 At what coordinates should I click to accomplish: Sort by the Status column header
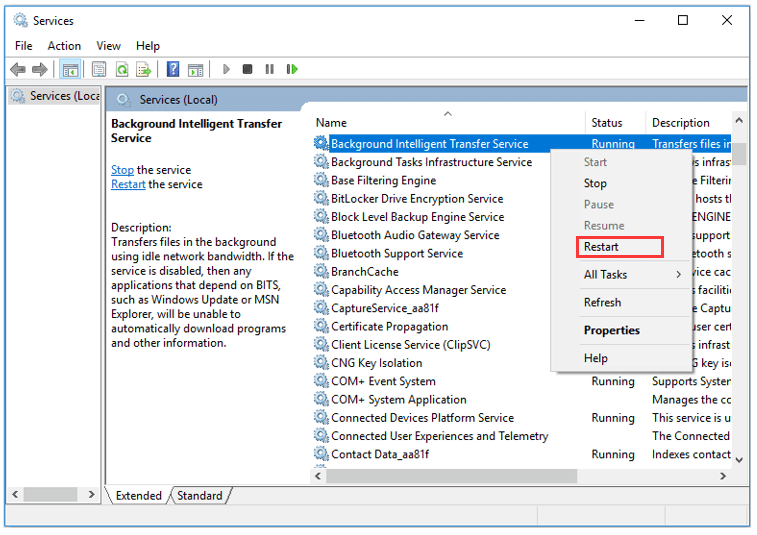click(x=615, y=123)
